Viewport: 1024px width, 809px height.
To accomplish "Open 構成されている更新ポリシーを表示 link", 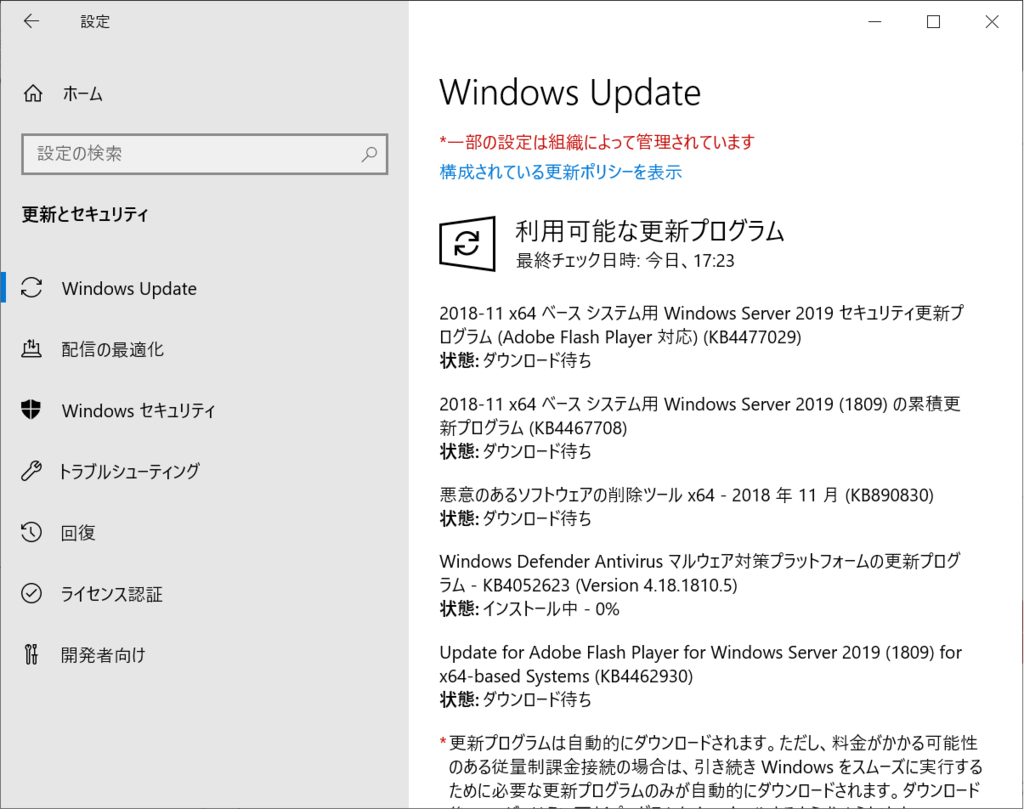I will click(560, 172).
